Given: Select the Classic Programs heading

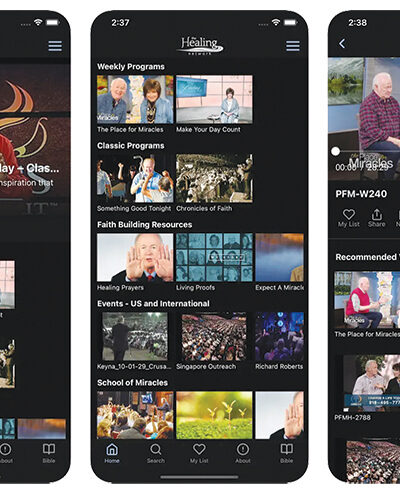Looking at the screenshot, I should [x=131, y=146].
